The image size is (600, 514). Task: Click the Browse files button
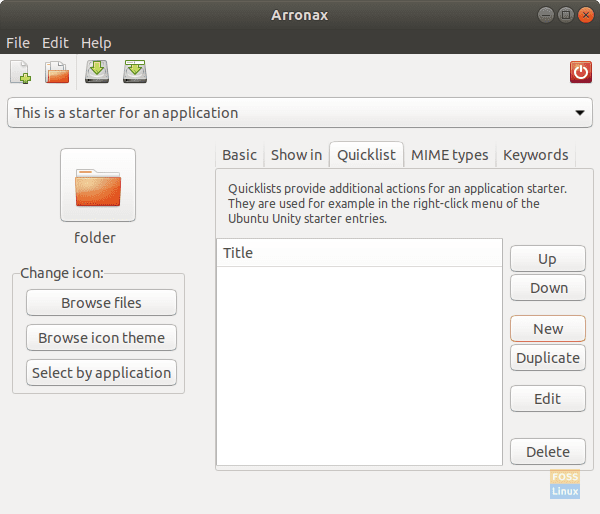[101, 303]
